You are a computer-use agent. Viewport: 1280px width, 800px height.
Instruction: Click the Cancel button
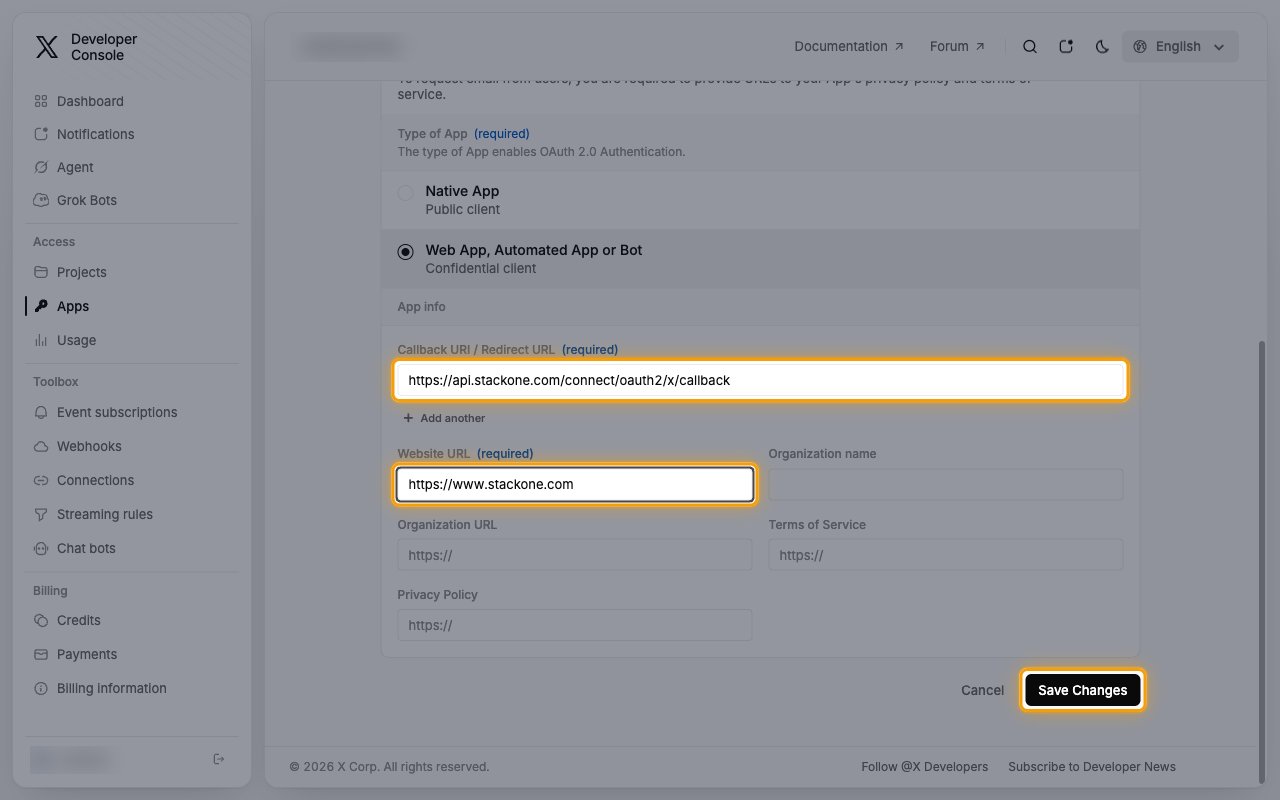[x=982, y=690]
